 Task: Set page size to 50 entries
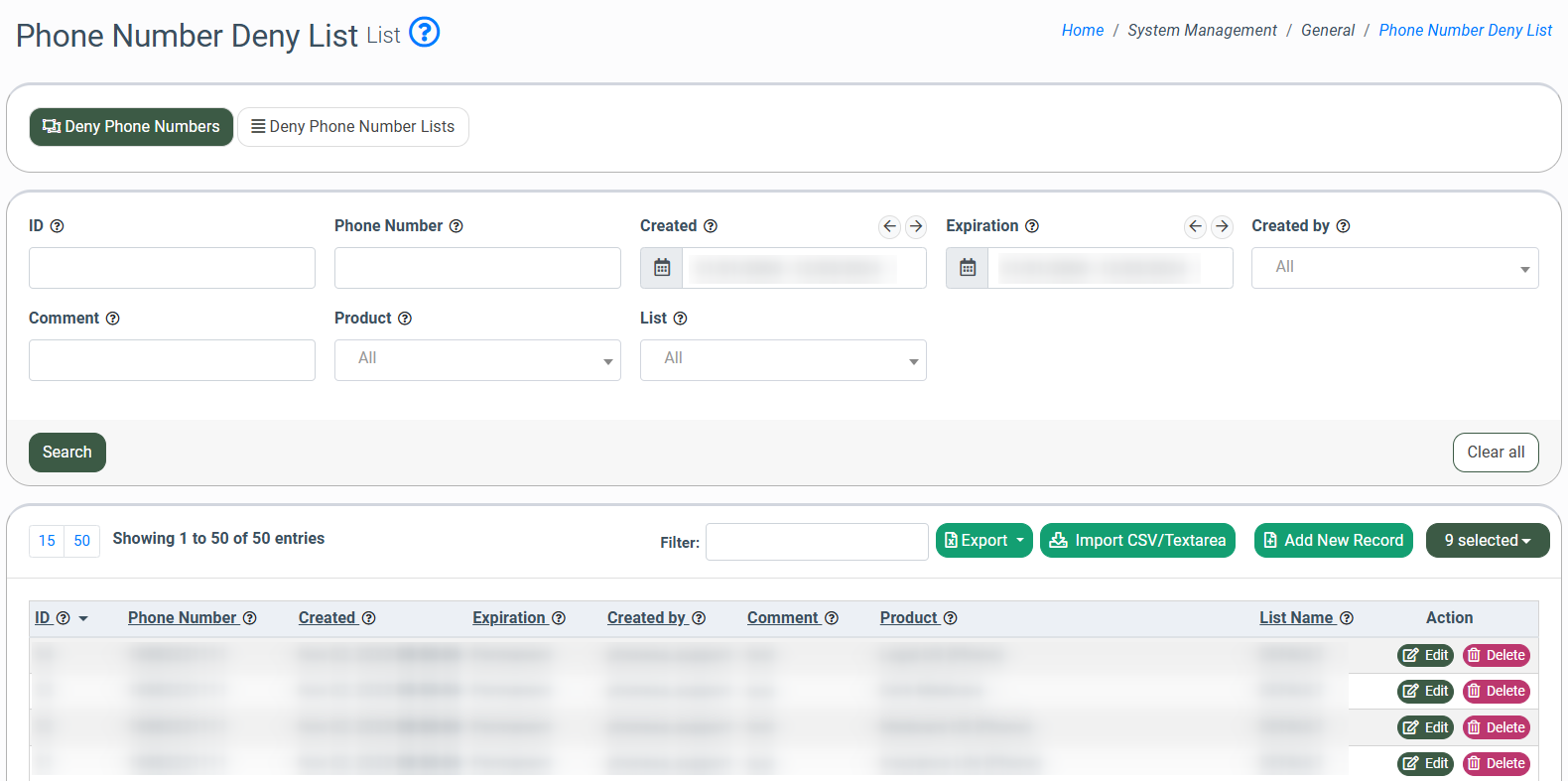click(x=81, y=541)
